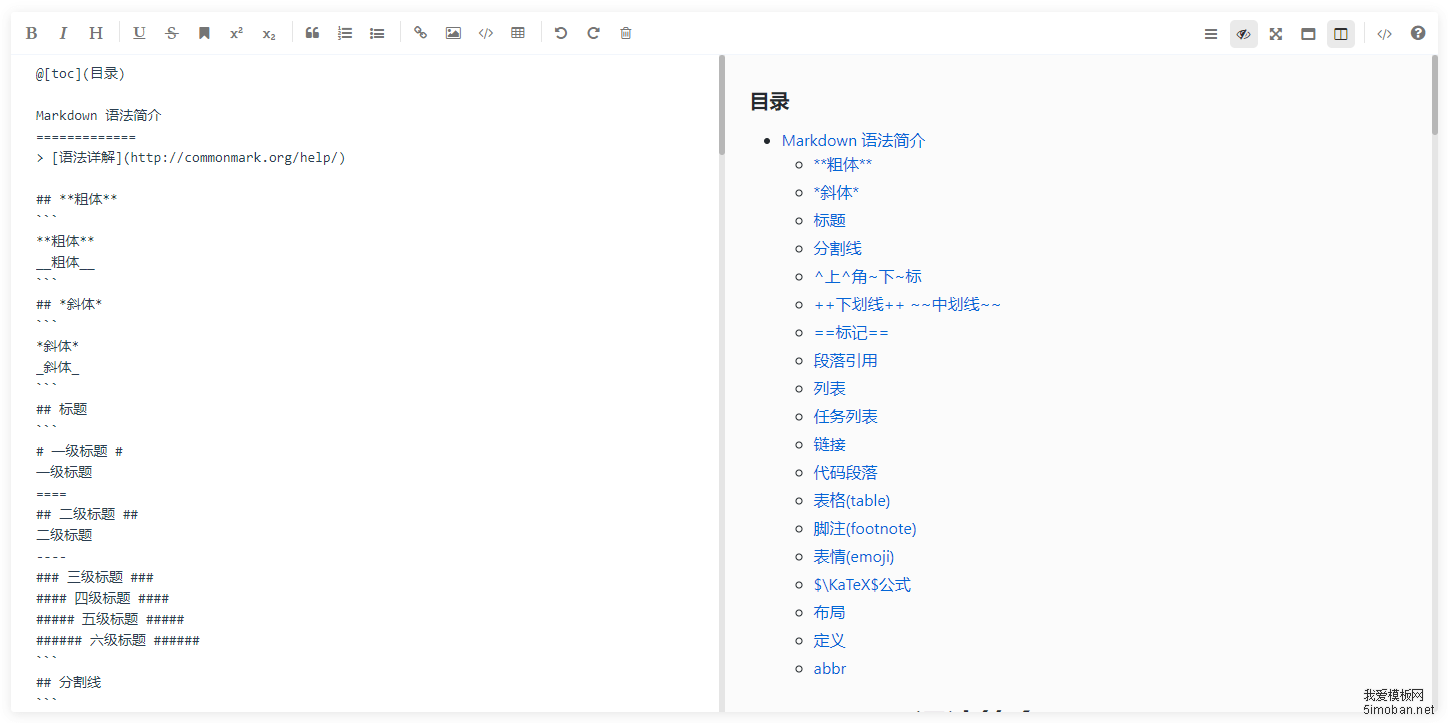Toggle bold formatting
This screenshot has height=723, width=1448.
pos(31,33)
